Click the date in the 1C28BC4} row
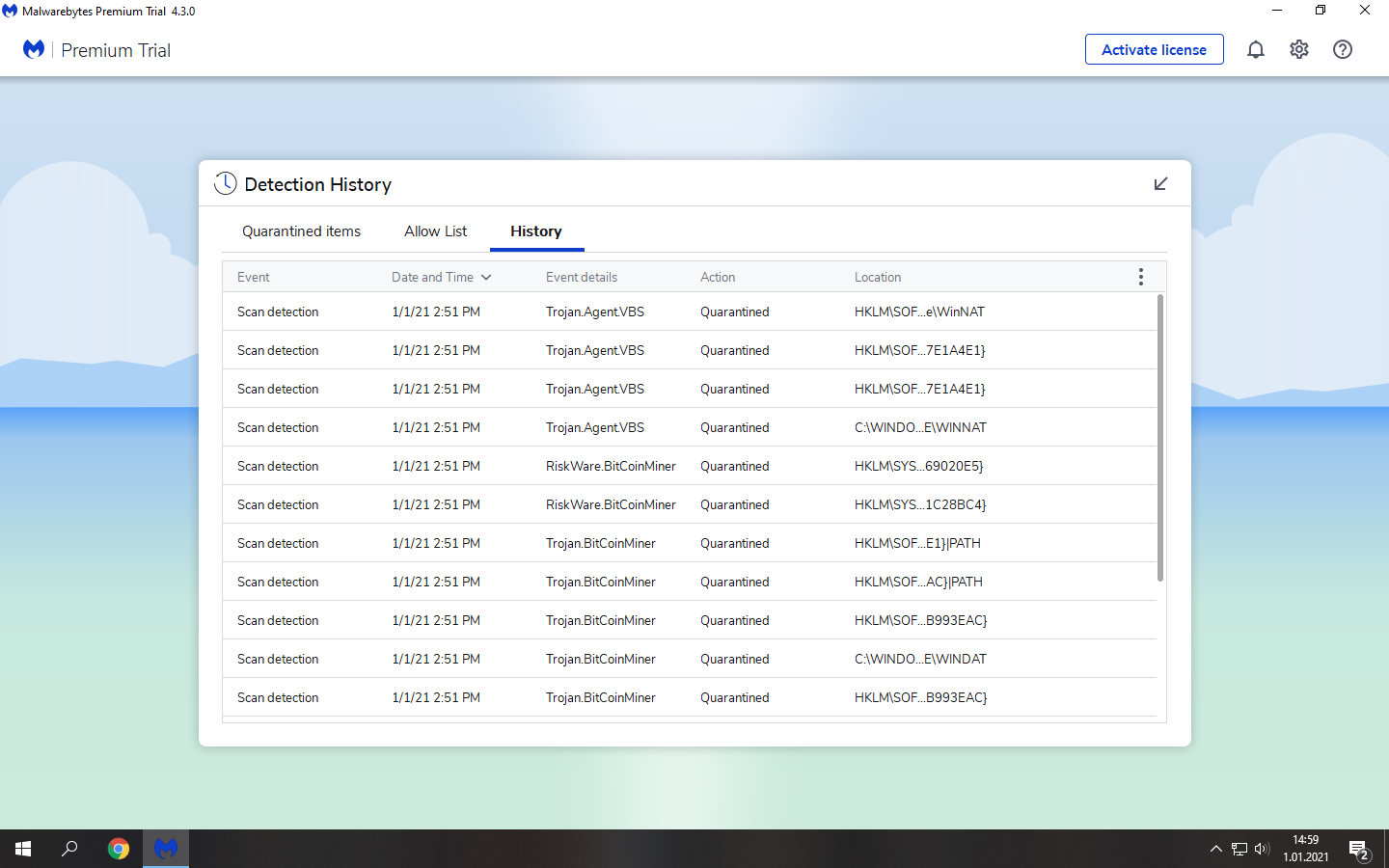 (x=436, y=504)
